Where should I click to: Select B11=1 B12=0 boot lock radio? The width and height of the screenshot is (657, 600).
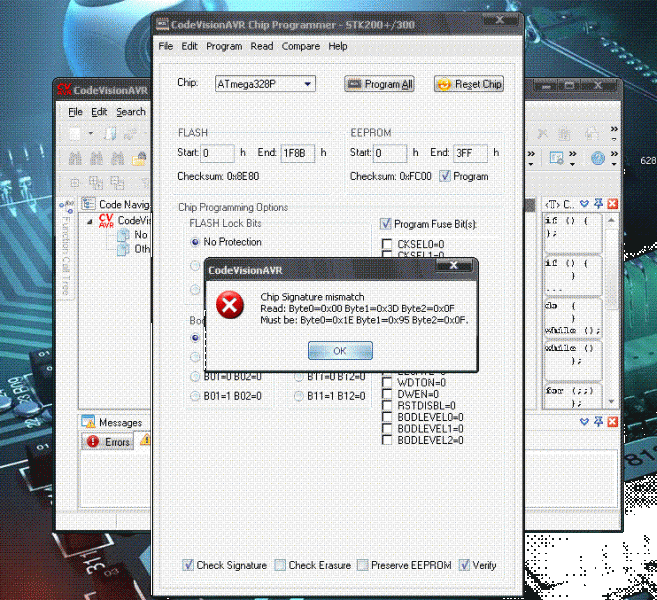pyautogui.click(x=298, y=396)
